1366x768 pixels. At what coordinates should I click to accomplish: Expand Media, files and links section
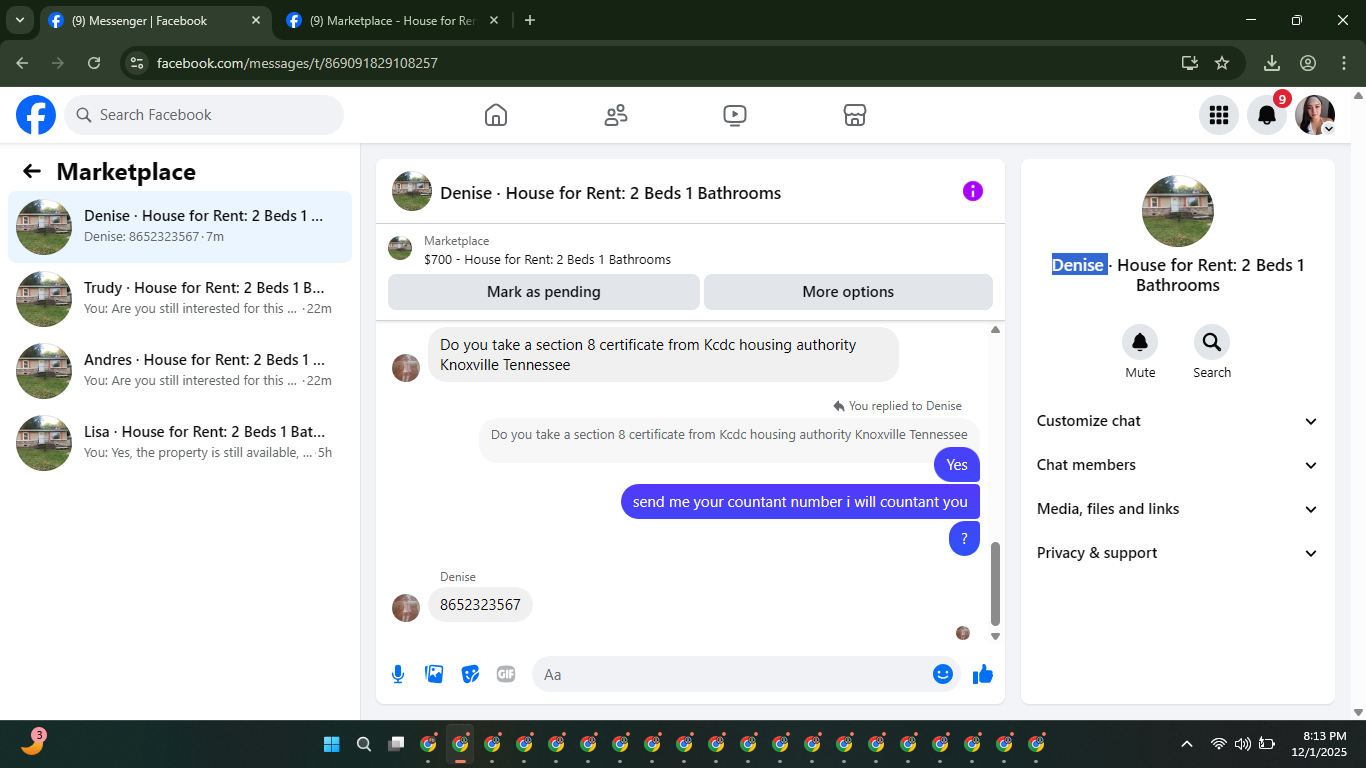point(1178,509)
